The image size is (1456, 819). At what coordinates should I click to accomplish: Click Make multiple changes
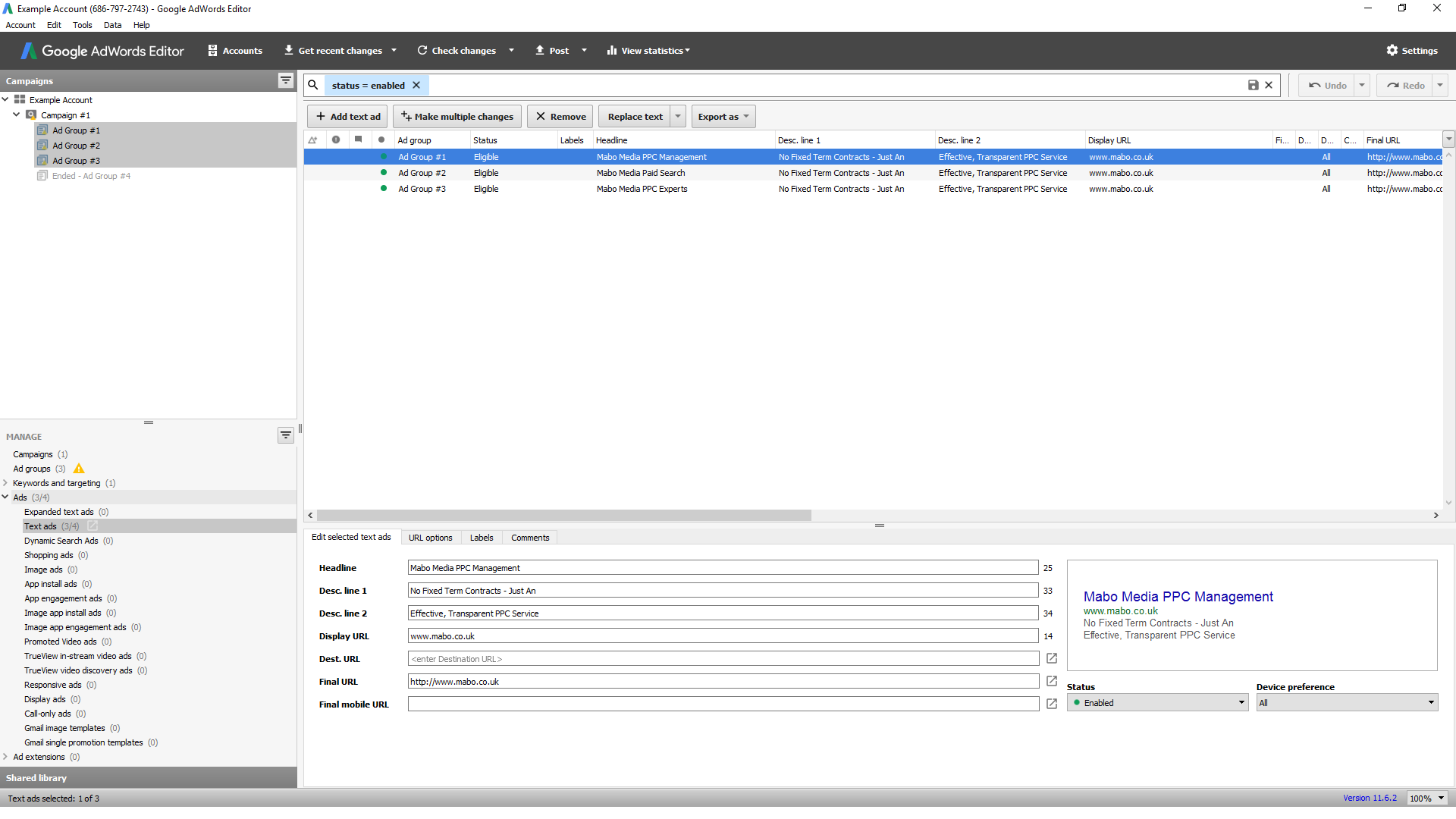click(457, 116)
